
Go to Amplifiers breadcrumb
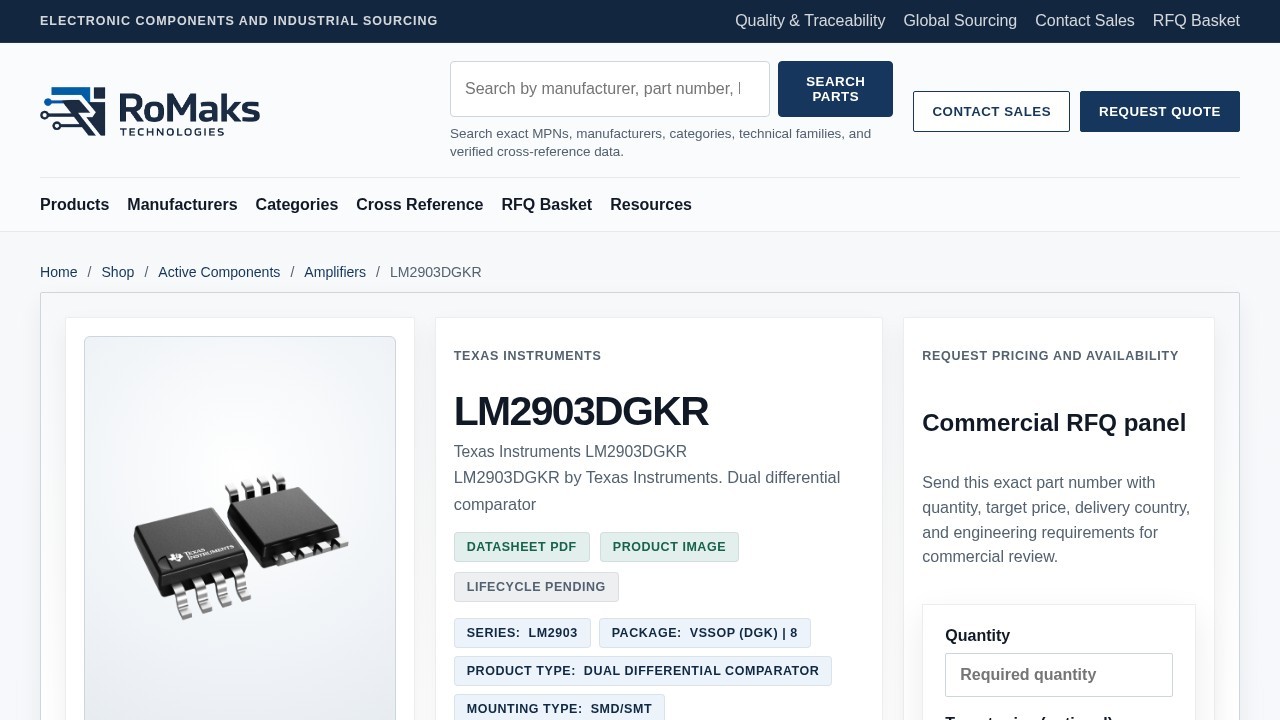point(335,272)
